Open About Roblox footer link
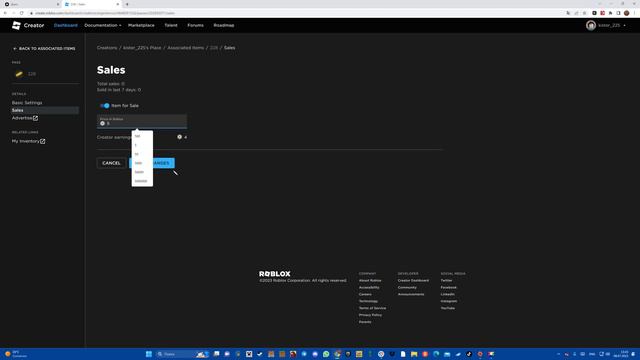This screenshot has height=360, width=640. (370, 281)
